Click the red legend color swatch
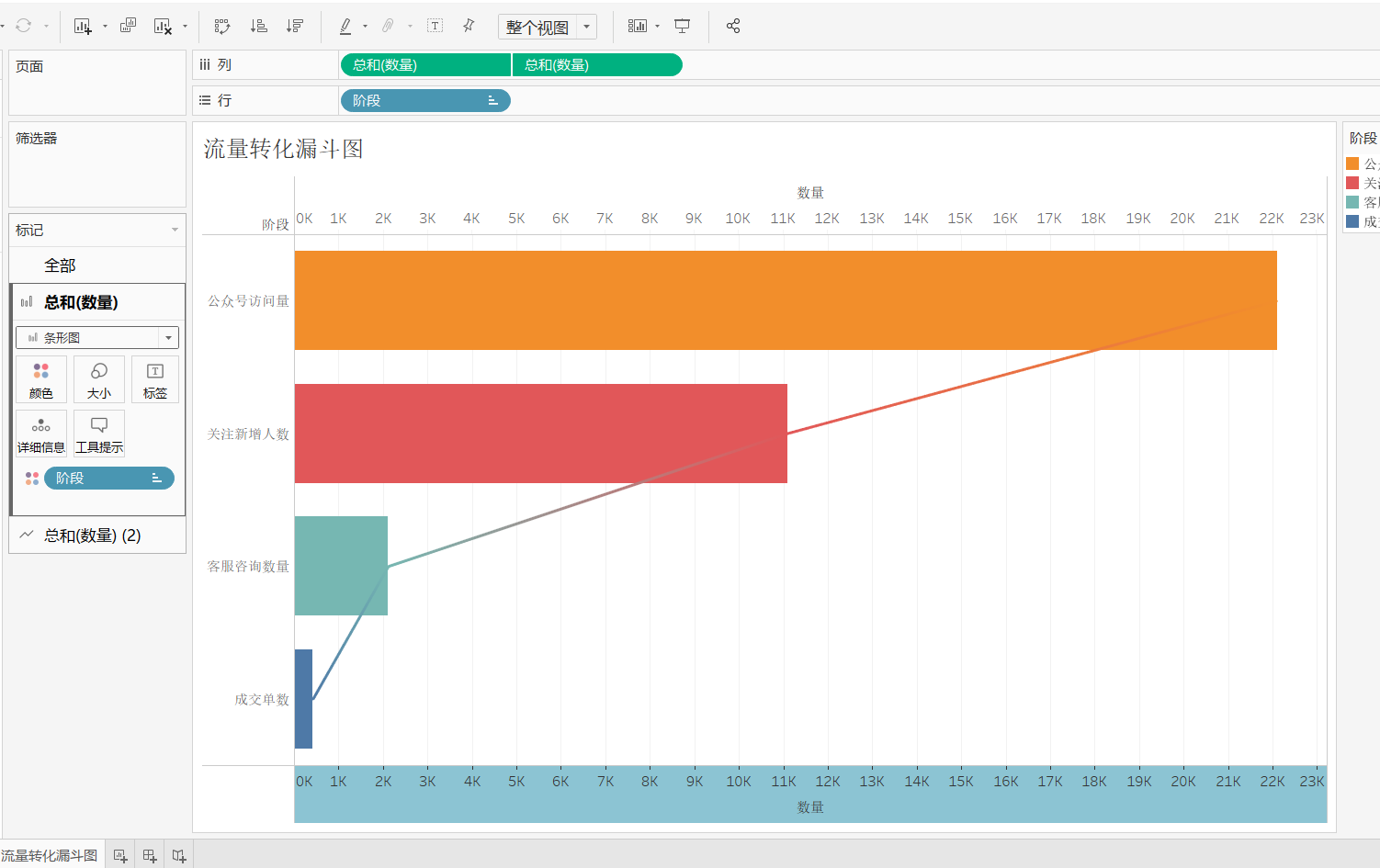Screen dimensions: 1380x868 click(x=1352, y=183)
